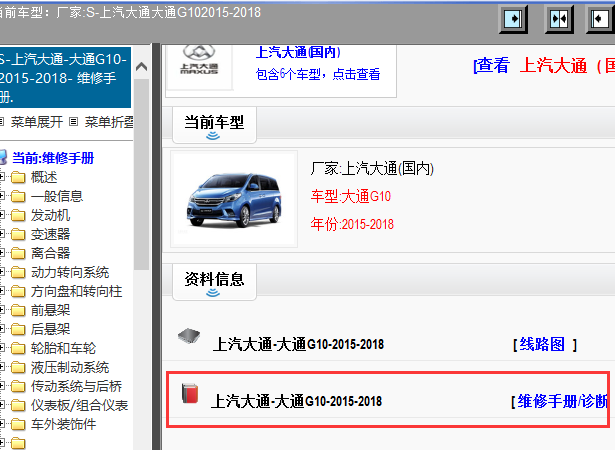Open the 车外装饰件 tree item
This screenshot has height=450, width=615.
pos(64,424)
